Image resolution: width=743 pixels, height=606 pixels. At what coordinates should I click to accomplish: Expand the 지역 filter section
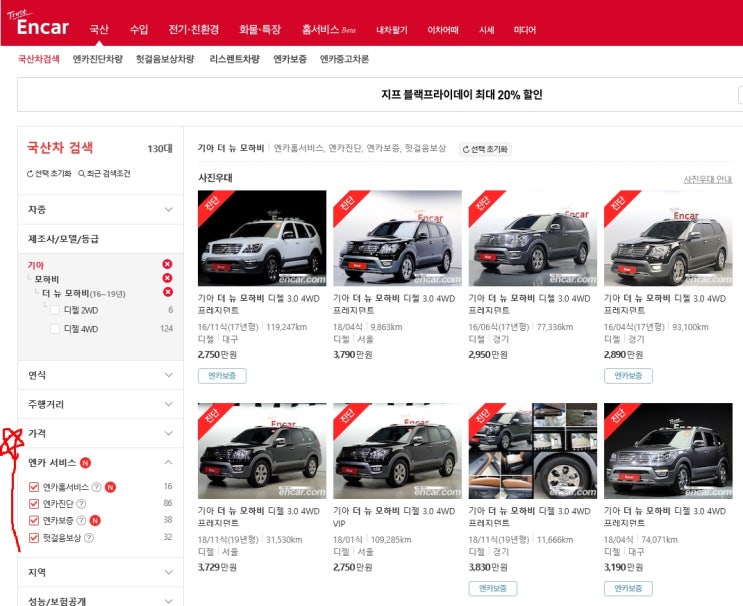click(x=100, y=572)
